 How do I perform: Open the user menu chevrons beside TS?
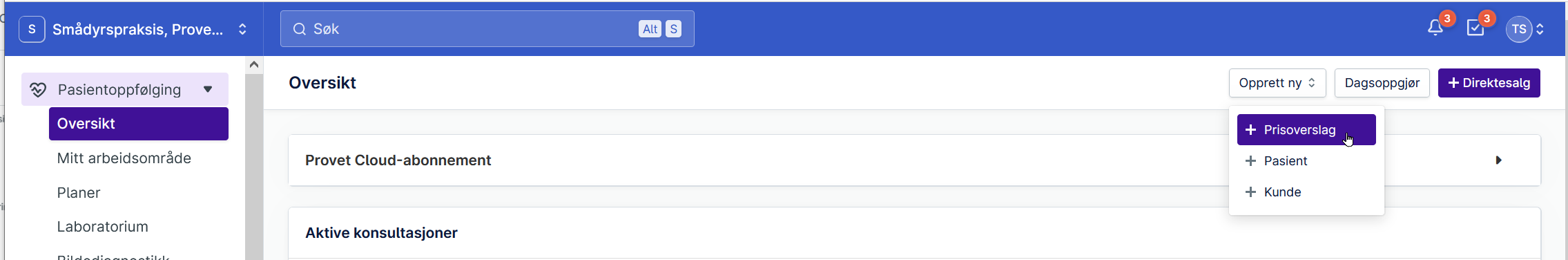(1540, 29)
